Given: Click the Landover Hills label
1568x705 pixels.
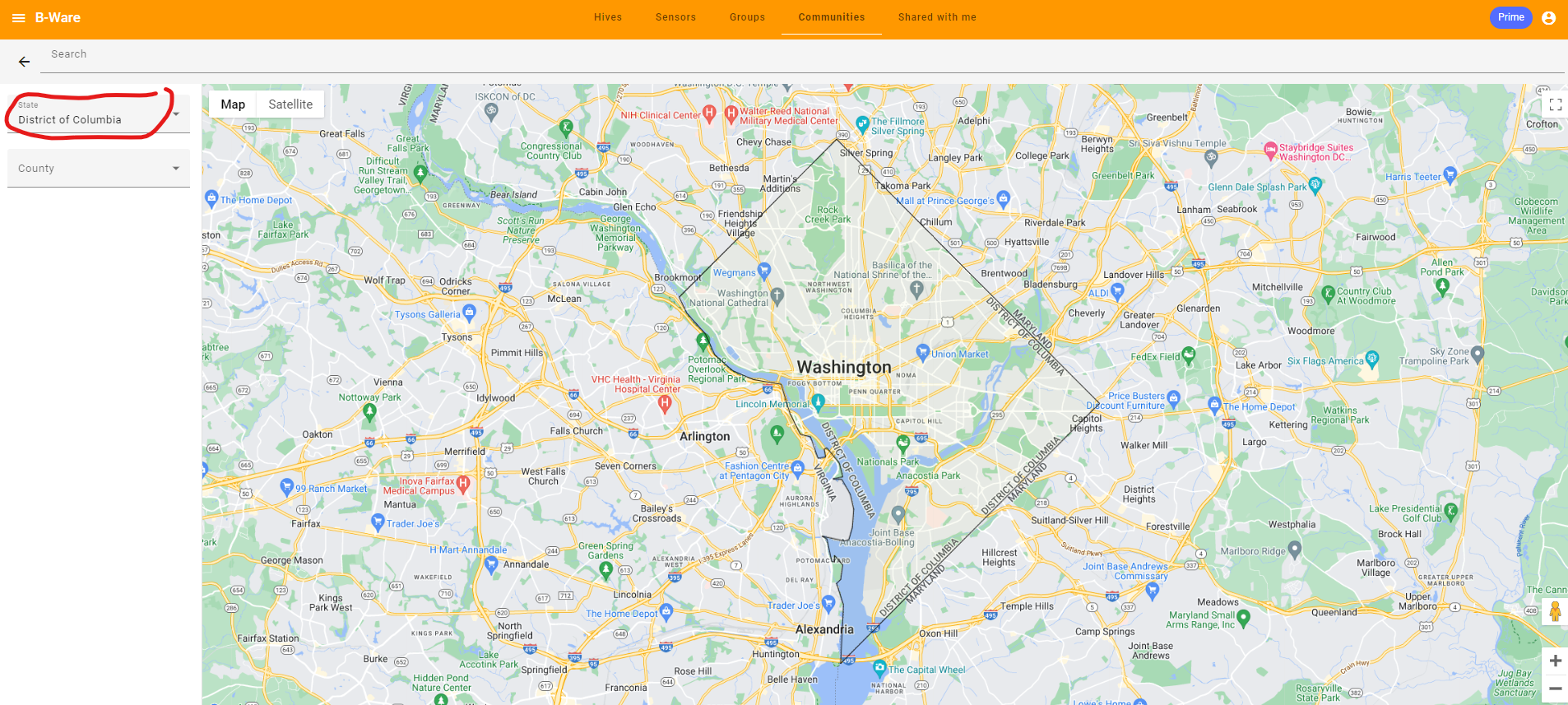Looking at the screenshot, I should (1134, 275).
